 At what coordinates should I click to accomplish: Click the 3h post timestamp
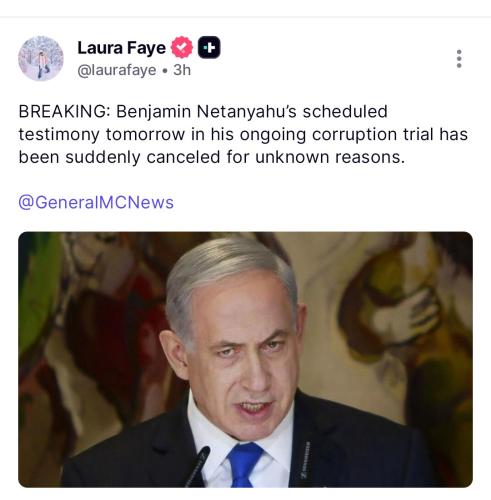coord(182,70)
